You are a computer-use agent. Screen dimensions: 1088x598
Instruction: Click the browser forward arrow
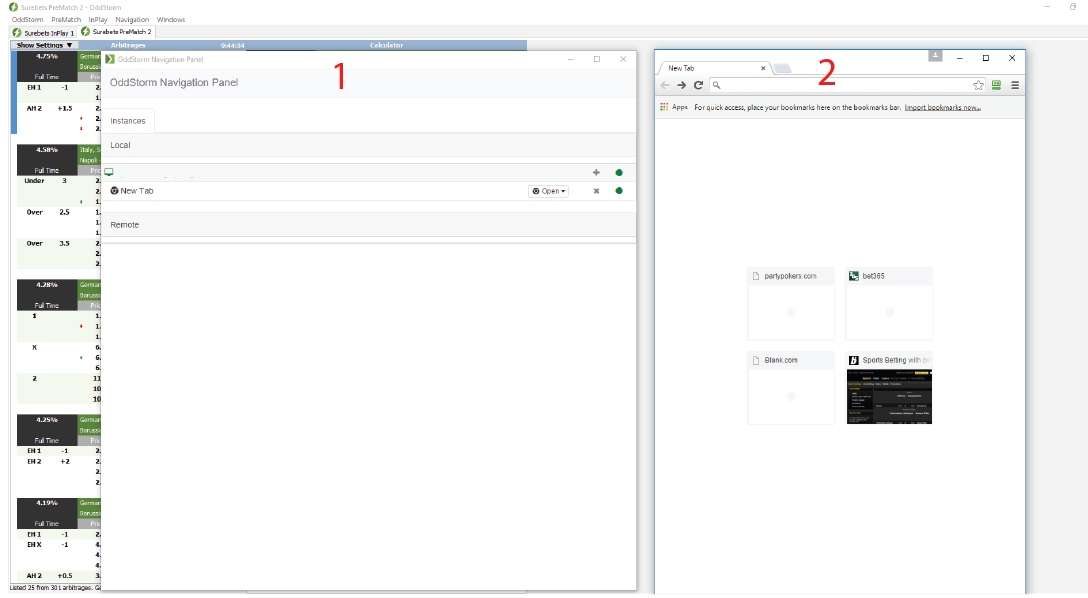681,86
